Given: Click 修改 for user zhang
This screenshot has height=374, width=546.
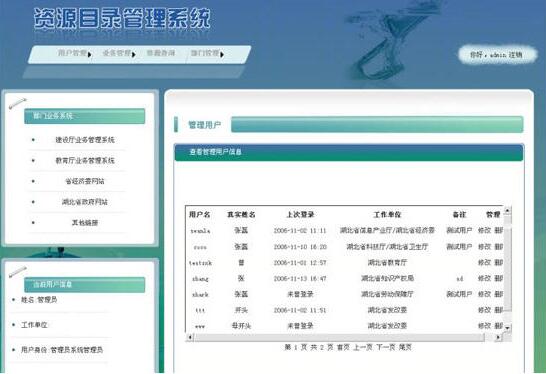Looking at the screenshot, I should 484,279.
